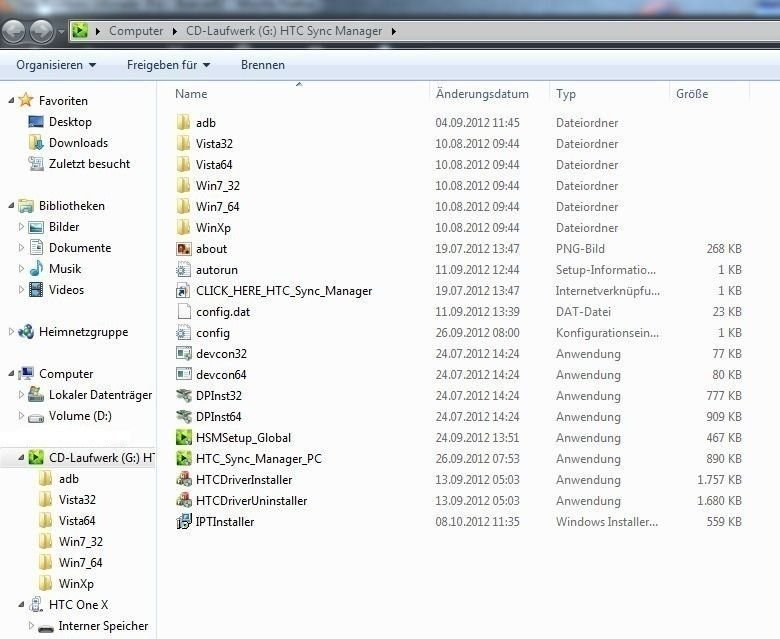Sort by the Typ column header

566,94
